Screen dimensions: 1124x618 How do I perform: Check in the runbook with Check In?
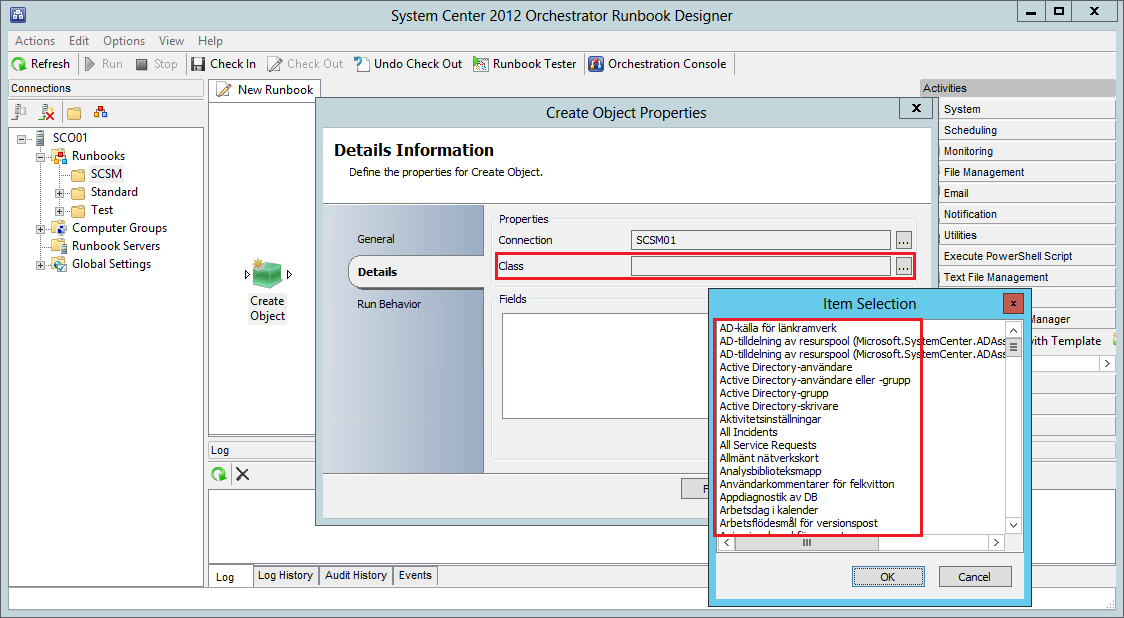pyautogui.click(x=224, y=64)
